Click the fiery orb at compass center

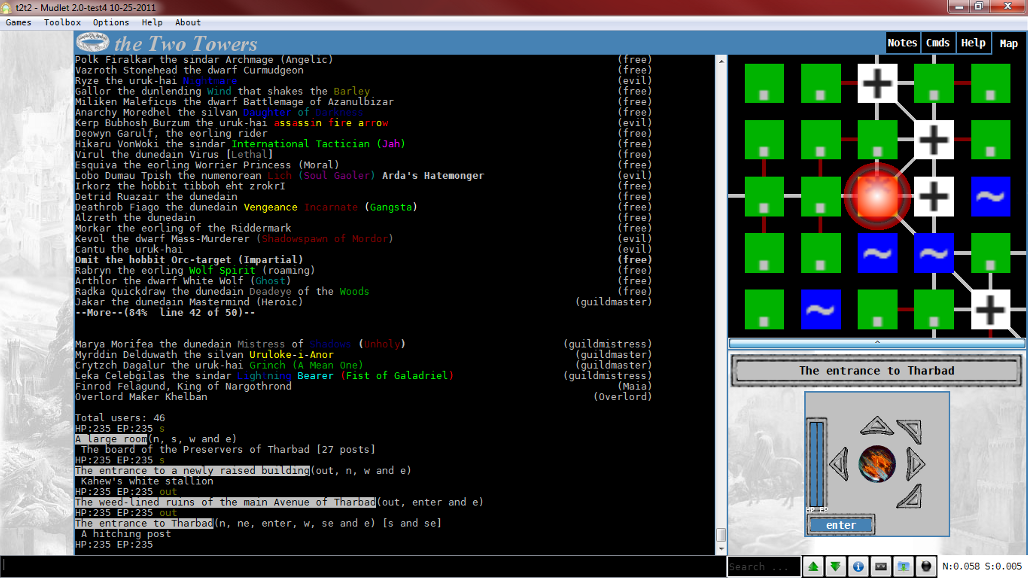click(x=877, y=463)
